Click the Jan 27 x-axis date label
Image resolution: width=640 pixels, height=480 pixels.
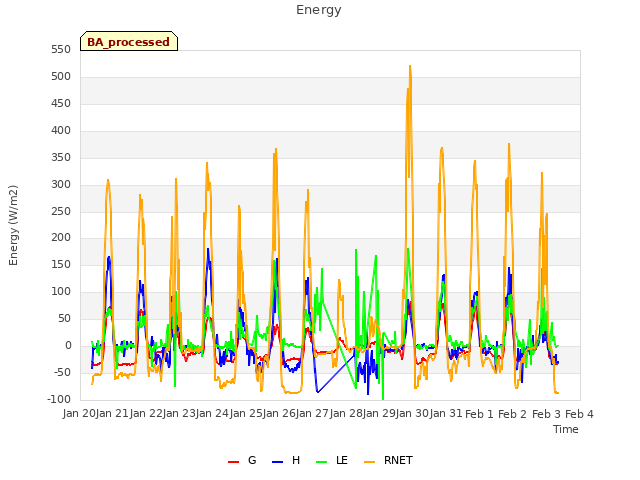(x=312, y=414)
